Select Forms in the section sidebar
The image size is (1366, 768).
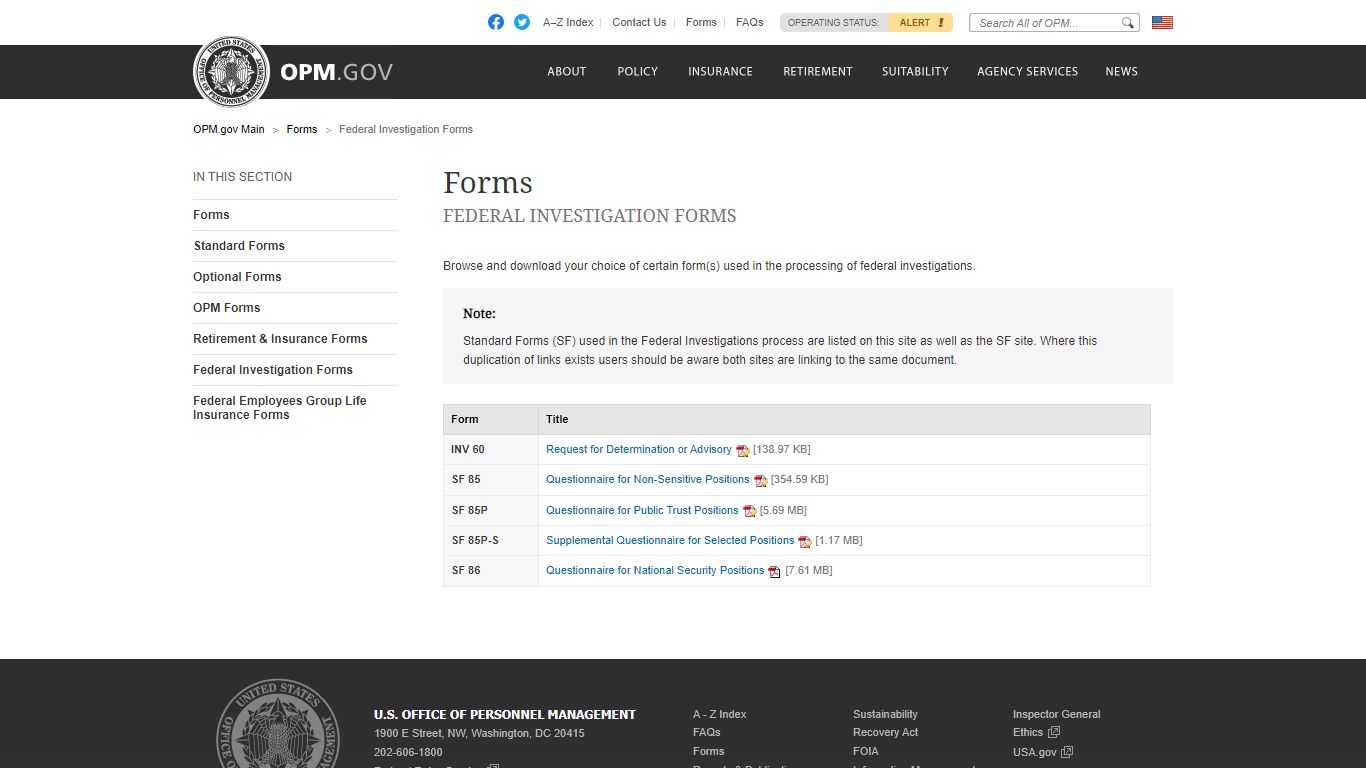(x=211, y=215)
